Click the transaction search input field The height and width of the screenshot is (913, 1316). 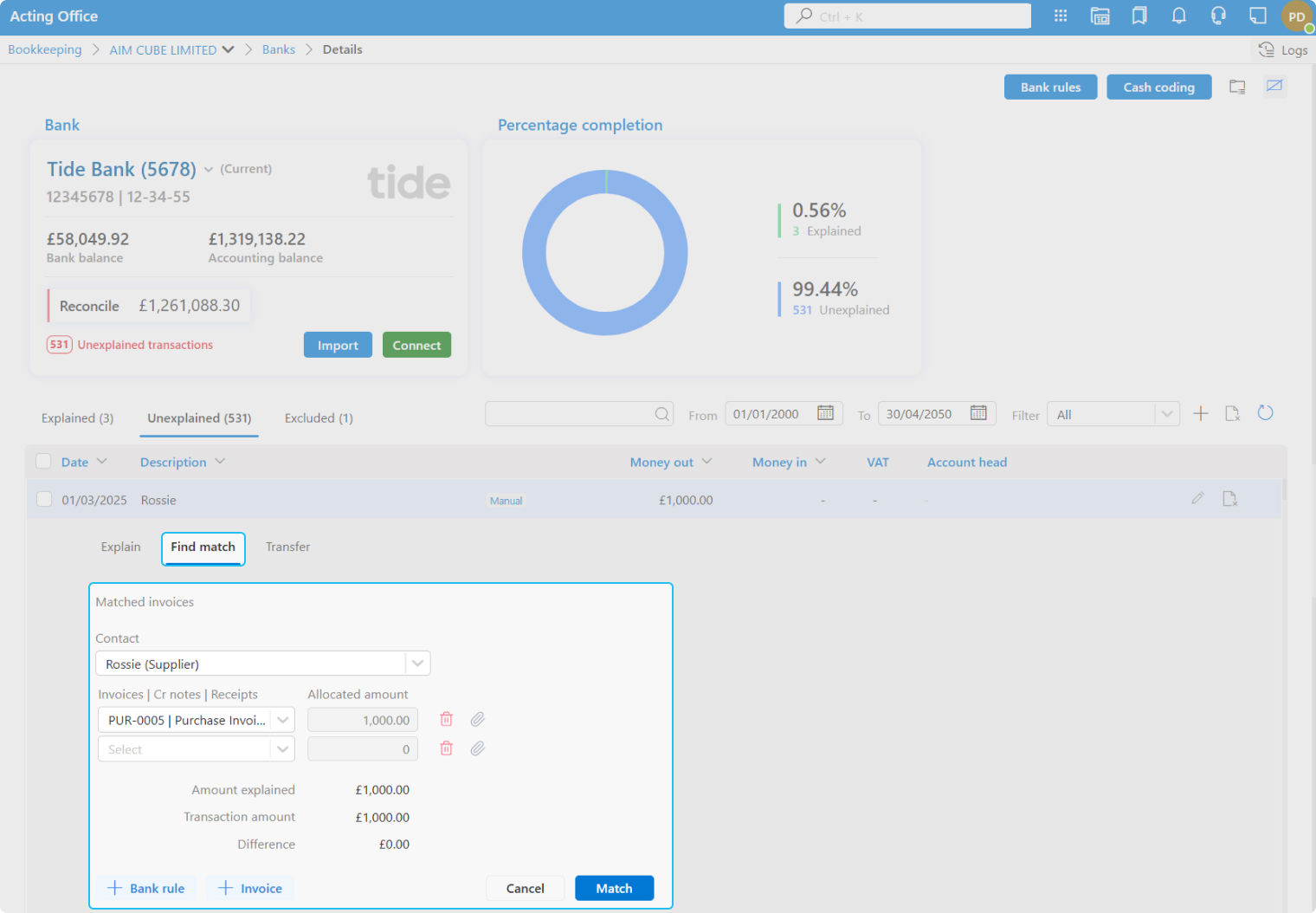(570, 414)
